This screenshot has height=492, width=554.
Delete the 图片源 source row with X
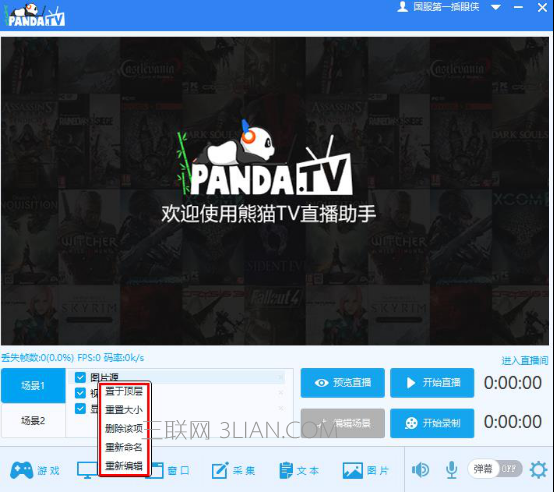281,377
